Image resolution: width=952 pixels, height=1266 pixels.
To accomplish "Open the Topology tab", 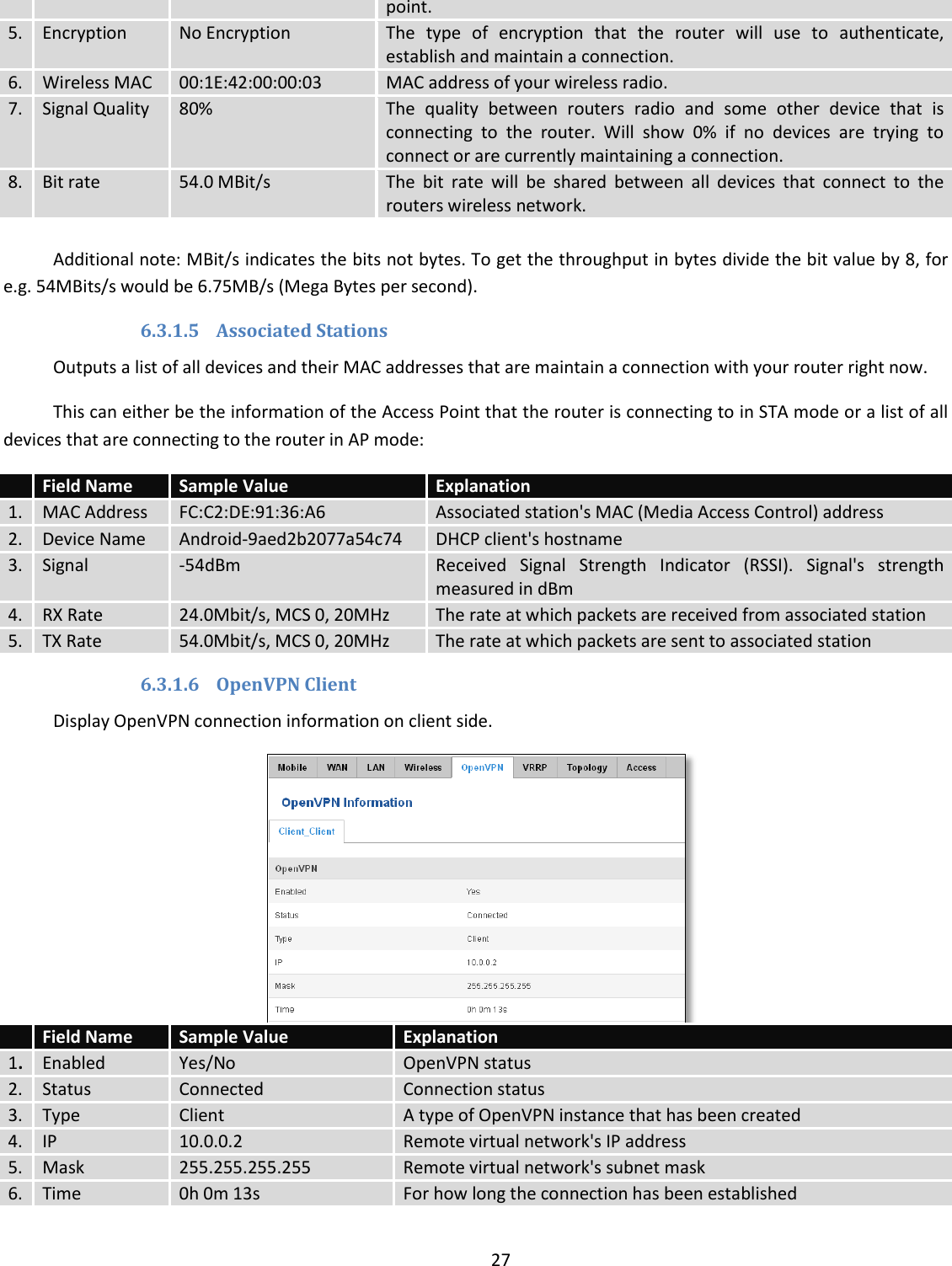I will pyautogui.click(x=586, y=767).
